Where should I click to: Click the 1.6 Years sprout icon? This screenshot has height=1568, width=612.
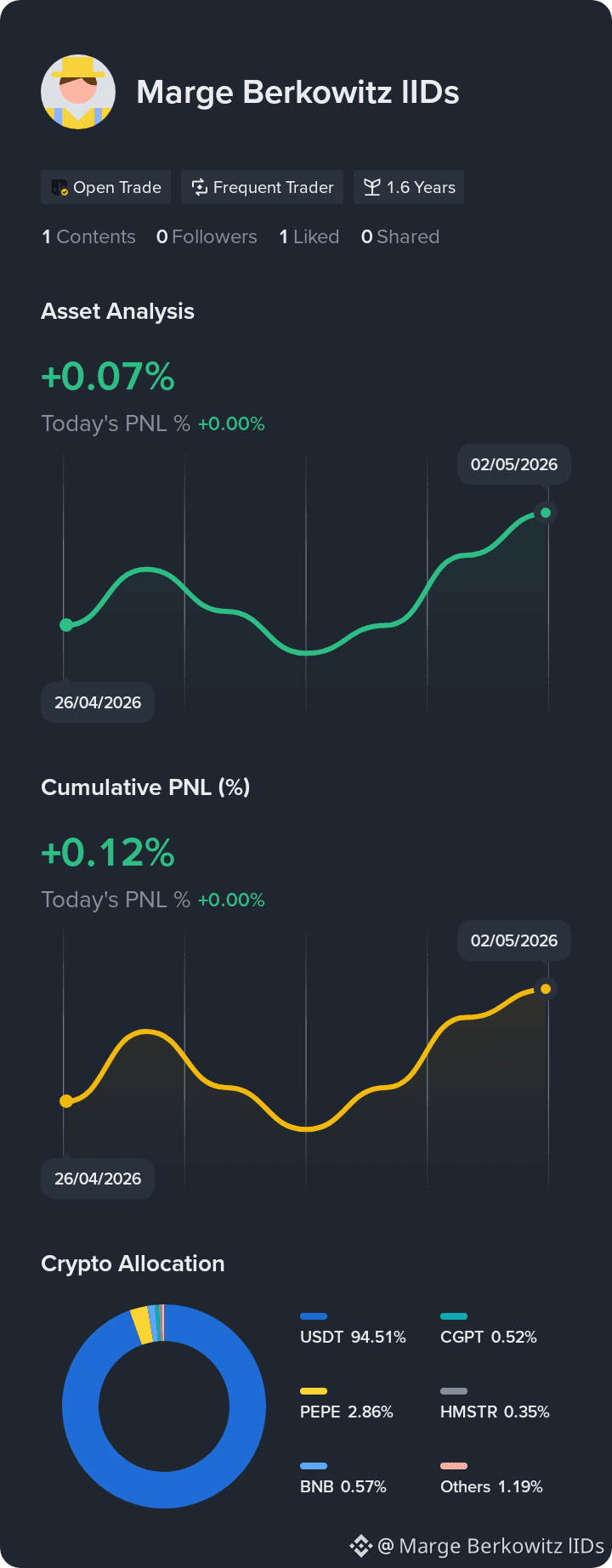coord(371,187)
